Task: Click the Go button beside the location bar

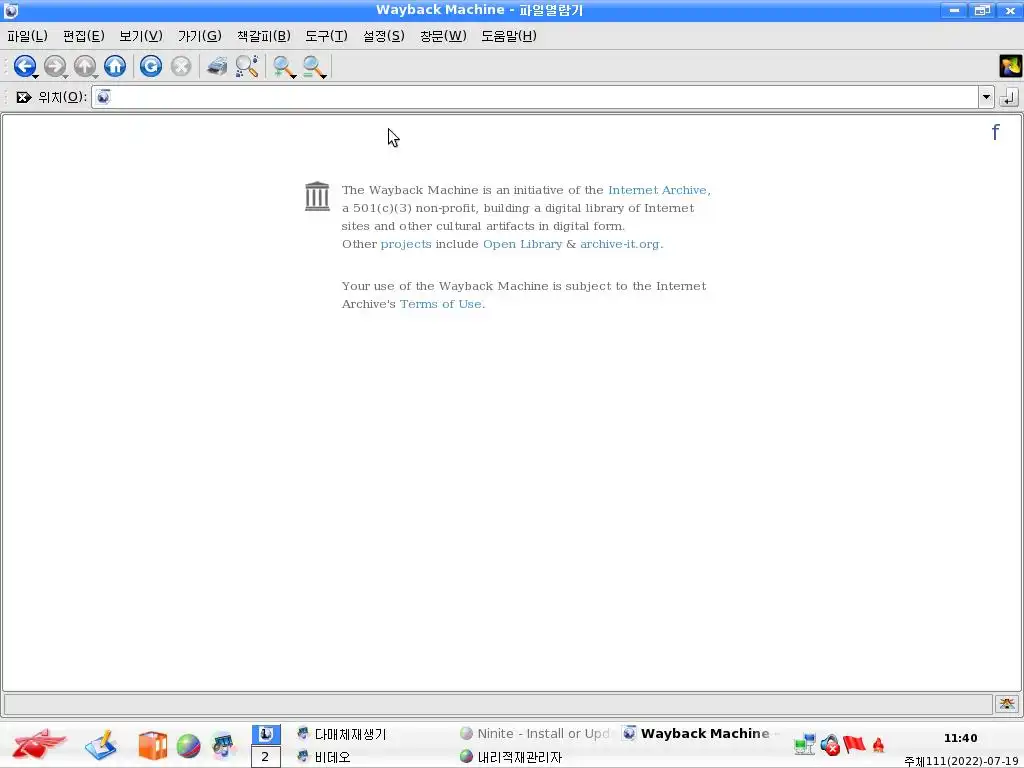Action: point(1009,97)
